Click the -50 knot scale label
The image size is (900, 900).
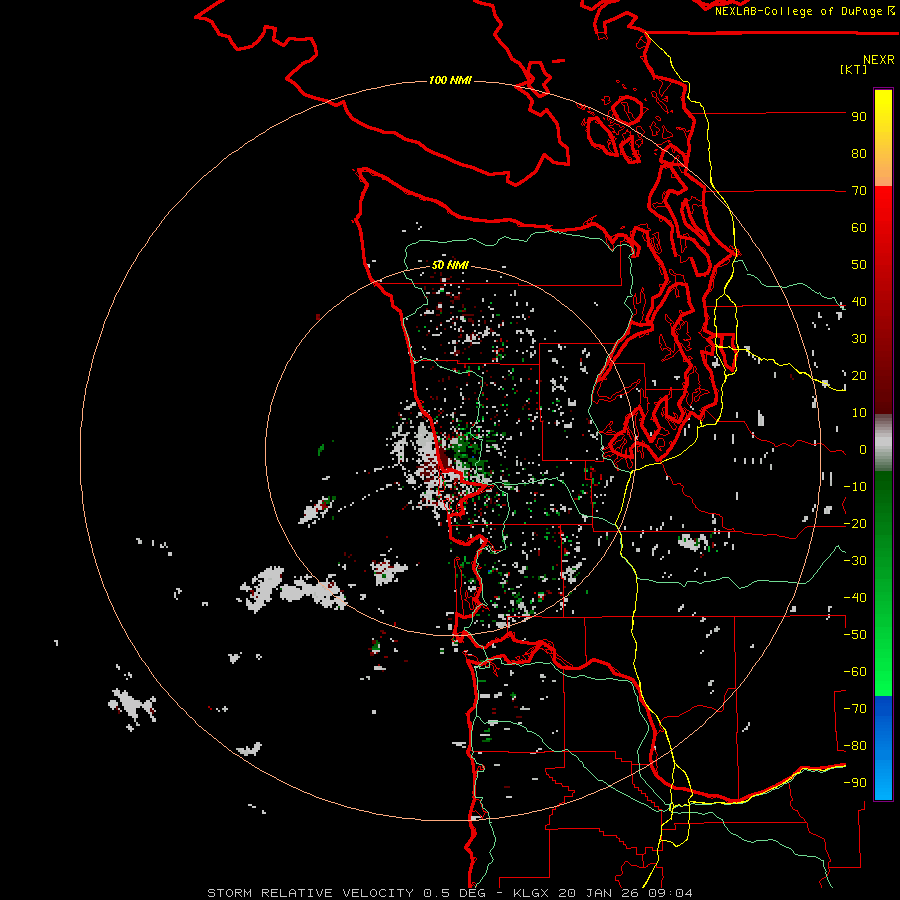(x=855, y=635)
